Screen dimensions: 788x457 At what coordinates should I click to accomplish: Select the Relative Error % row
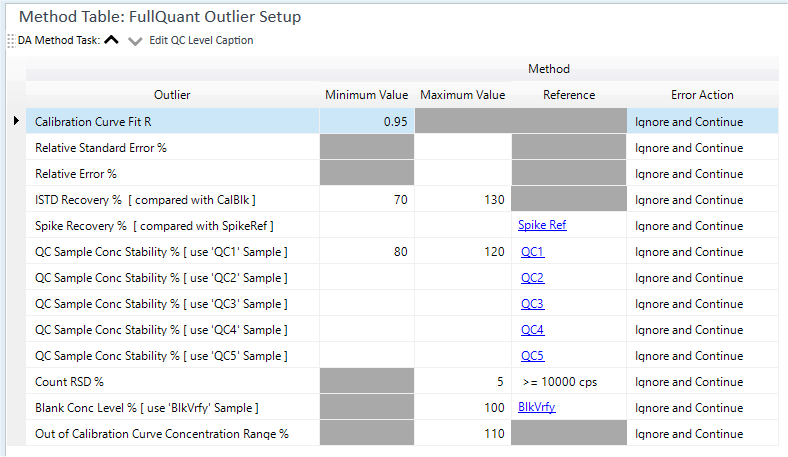pos(172,174)
